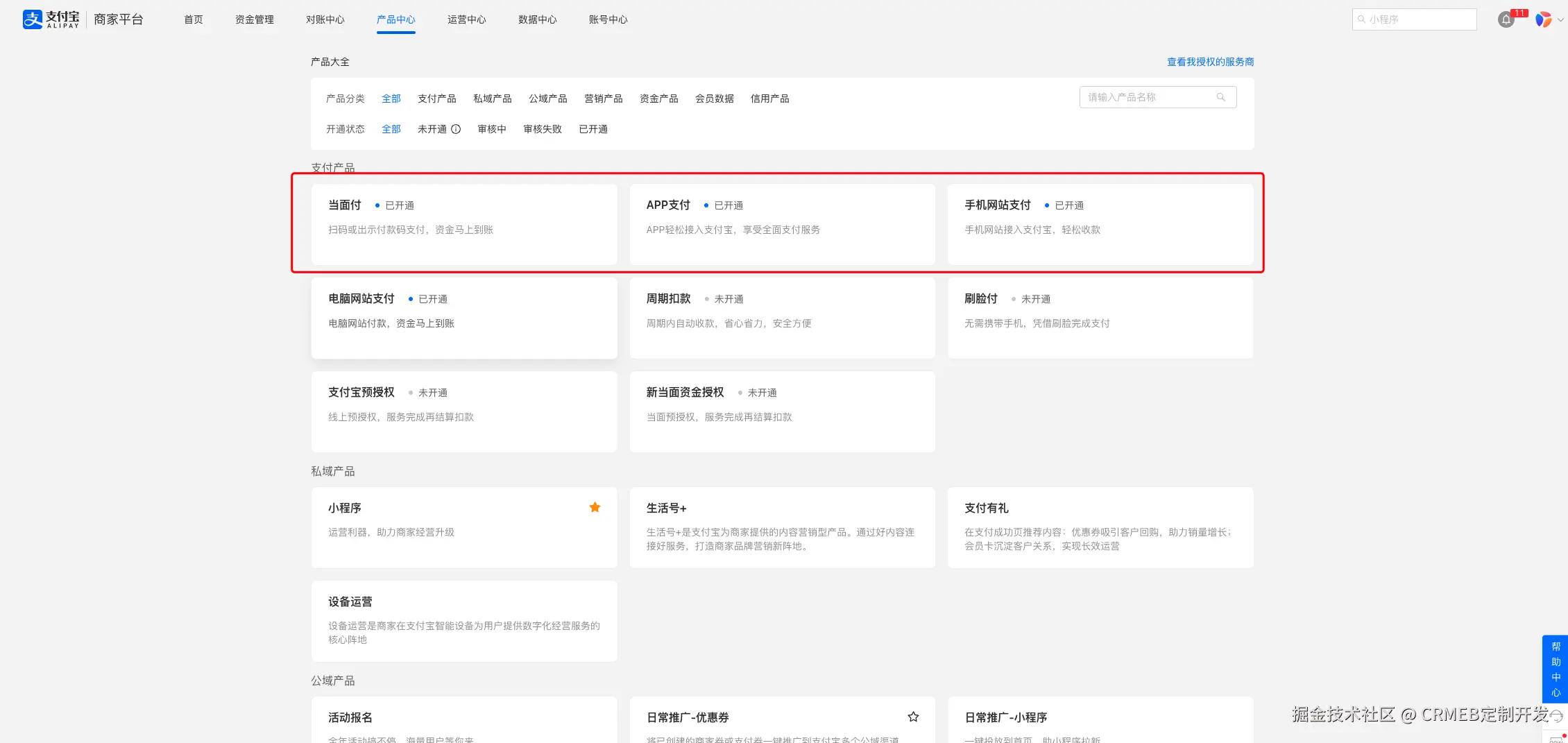Open the APP支付 product card
This screenshot has height=743, width=1568.
pyautogui.click(x=782, y=224)
